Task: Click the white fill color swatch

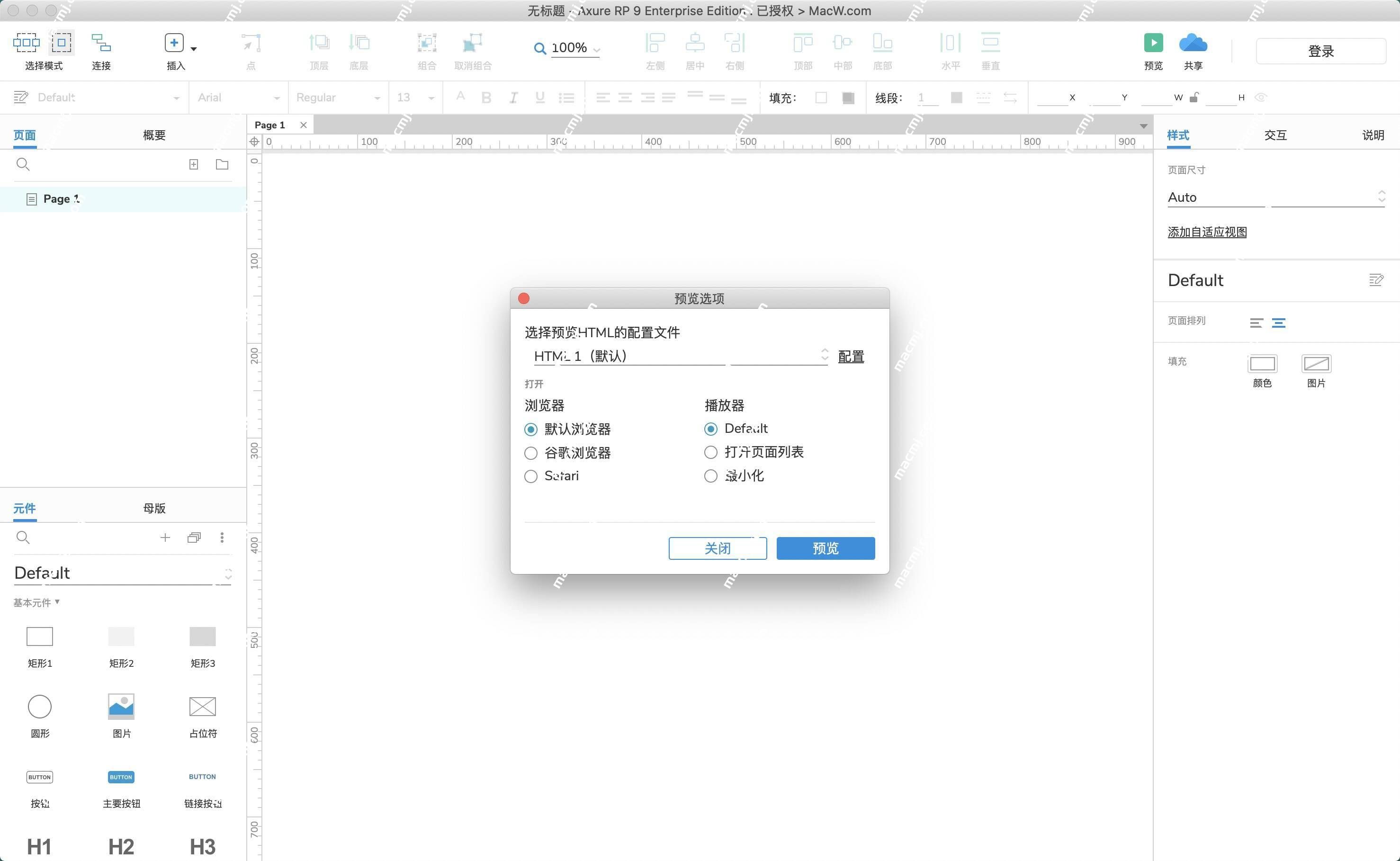Action: coord(821,98)
